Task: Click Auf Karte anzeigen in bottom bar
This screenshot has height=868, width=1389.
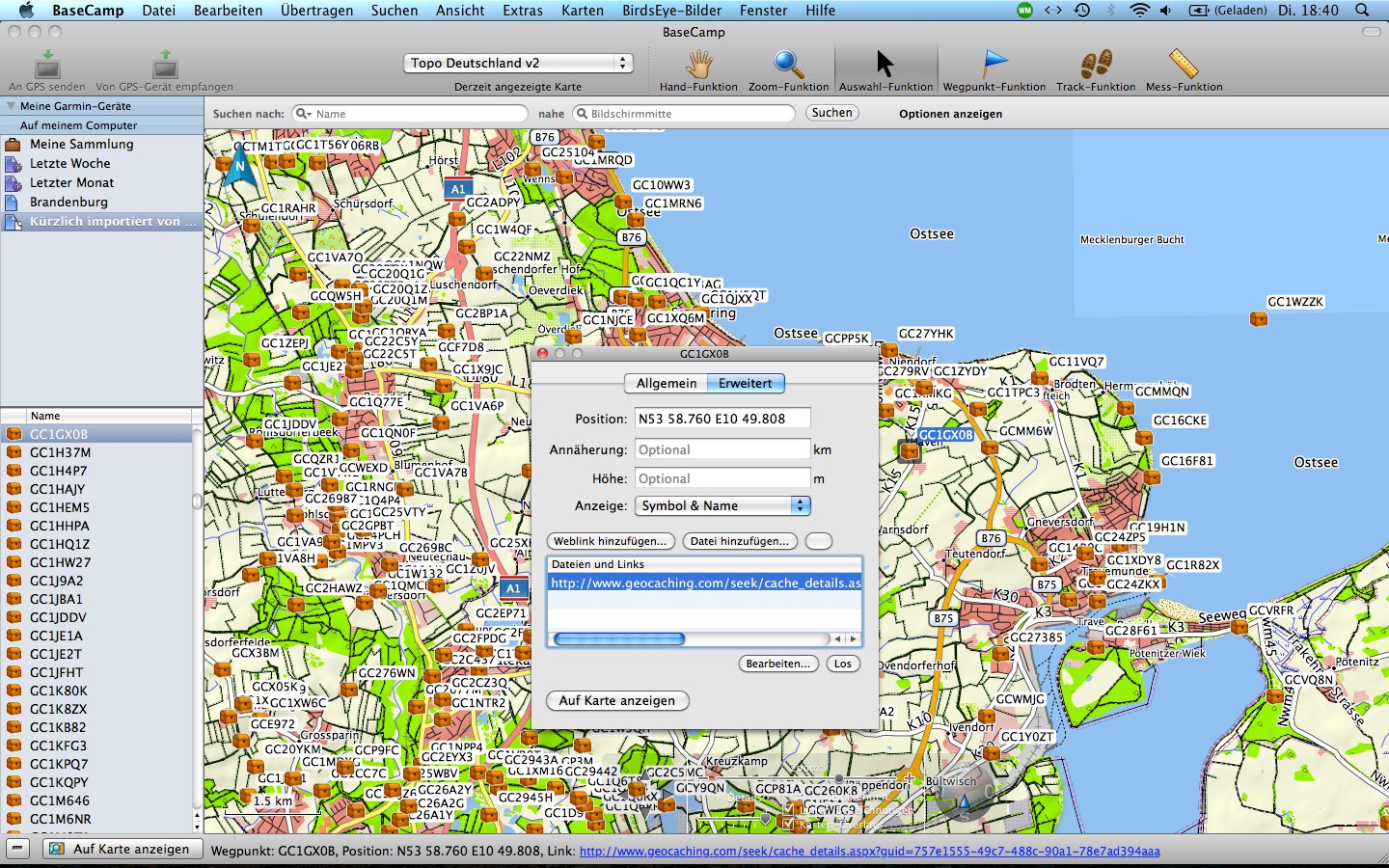Action: pyautogui.click(x=123, y=849)
